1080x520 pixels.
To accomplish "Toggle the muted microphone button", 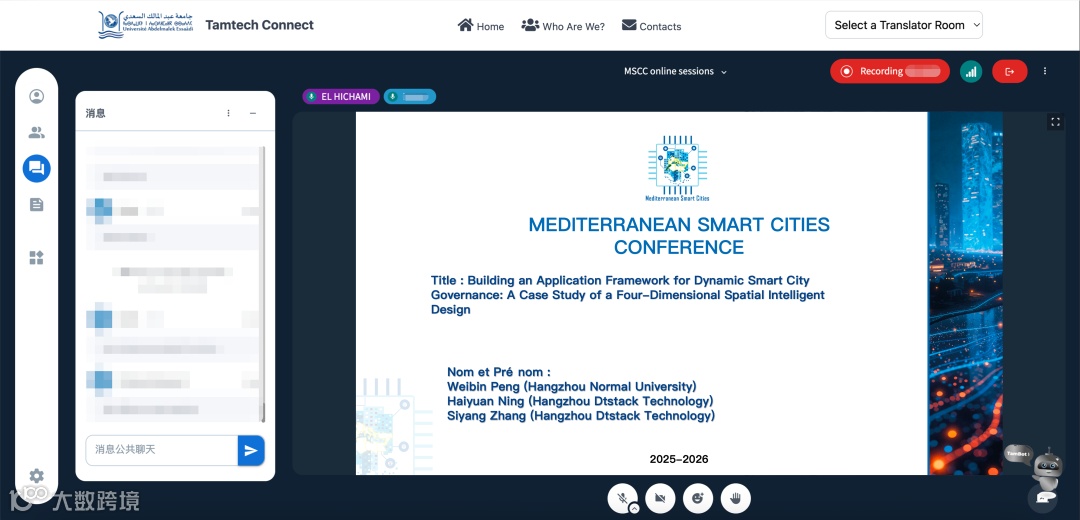I will [622, 498].
